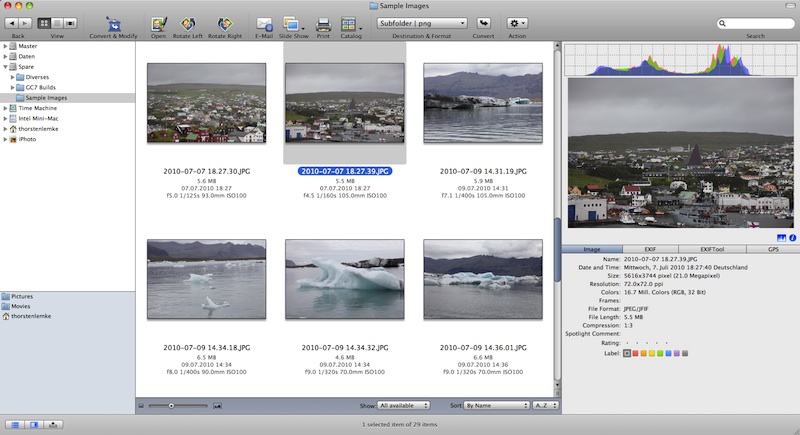Toggle the list view button in bottom bar

point(15,425)
